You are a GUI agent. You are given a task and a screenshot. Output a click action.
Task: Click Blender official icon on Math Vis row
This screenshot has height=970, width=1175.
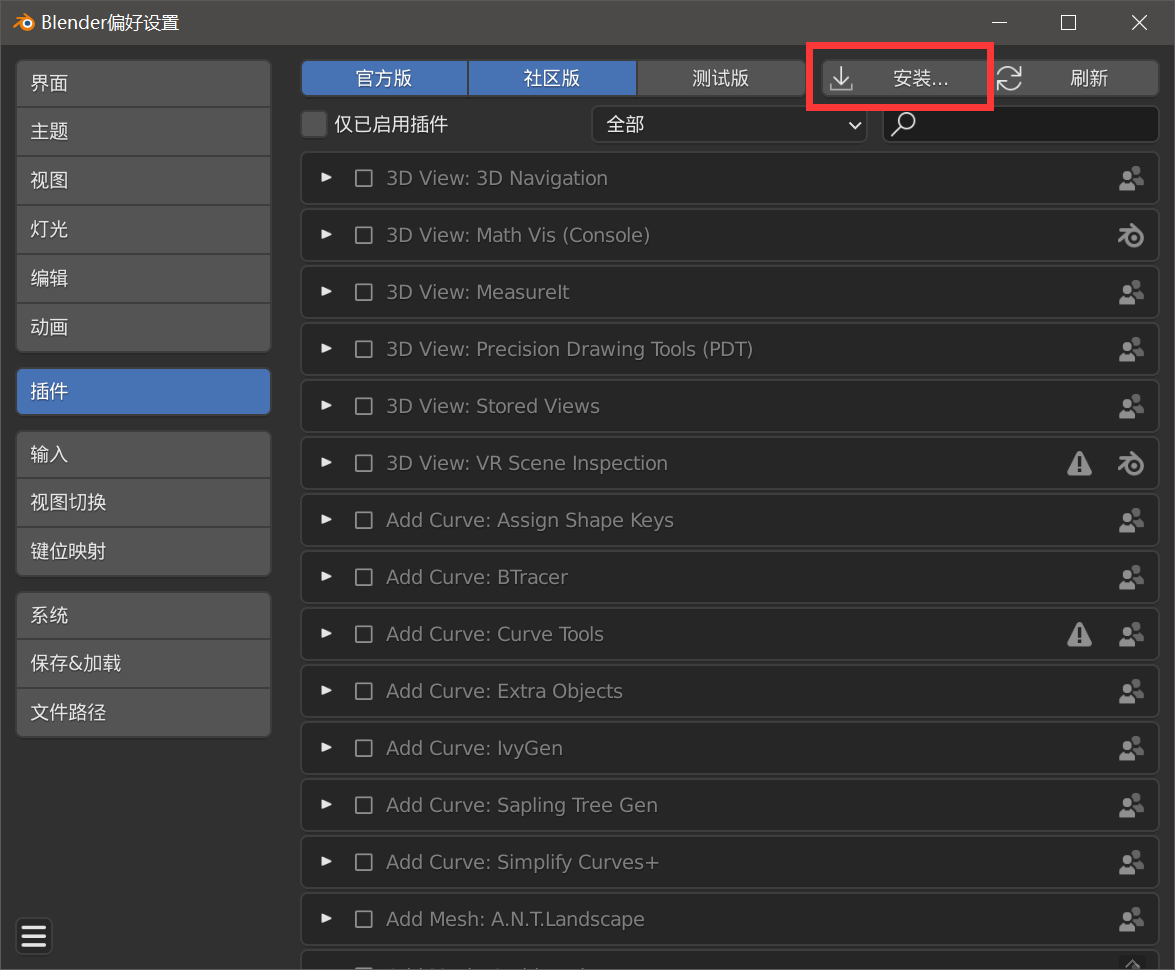tap(1131, 235)
